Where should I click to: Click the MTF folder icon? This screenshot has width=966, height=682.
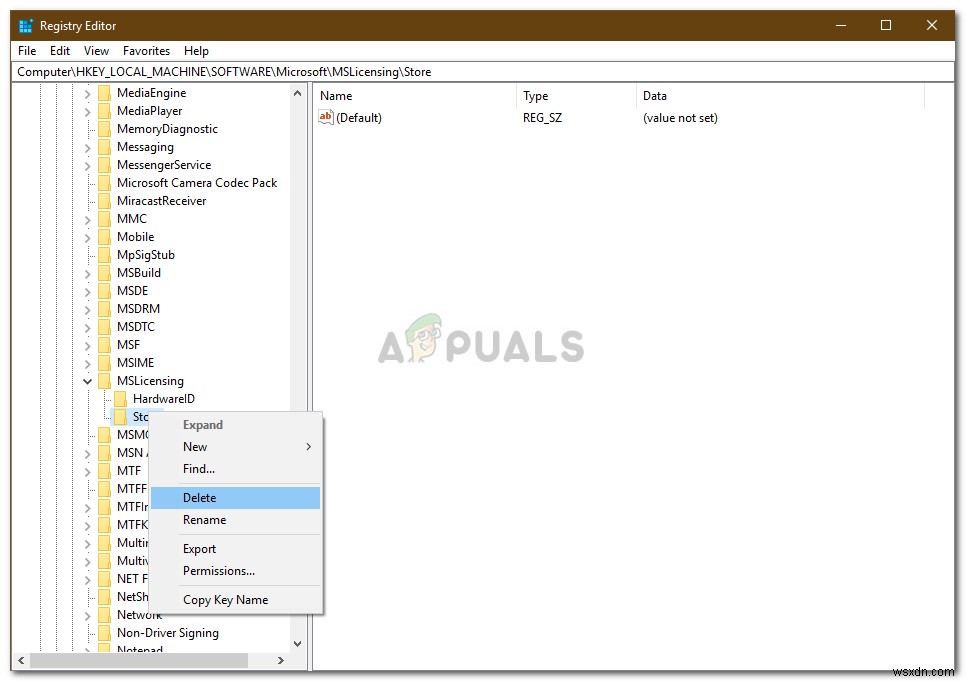click(x=105, y=471)
